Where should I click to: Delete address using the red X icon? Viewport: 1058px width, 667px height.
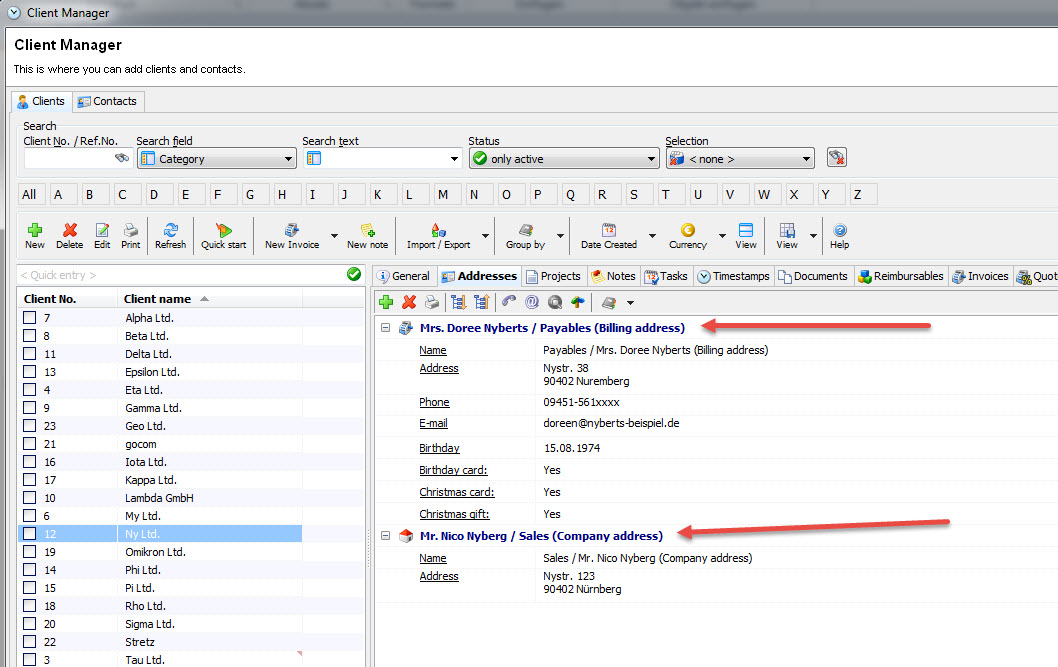coord(409,302)
